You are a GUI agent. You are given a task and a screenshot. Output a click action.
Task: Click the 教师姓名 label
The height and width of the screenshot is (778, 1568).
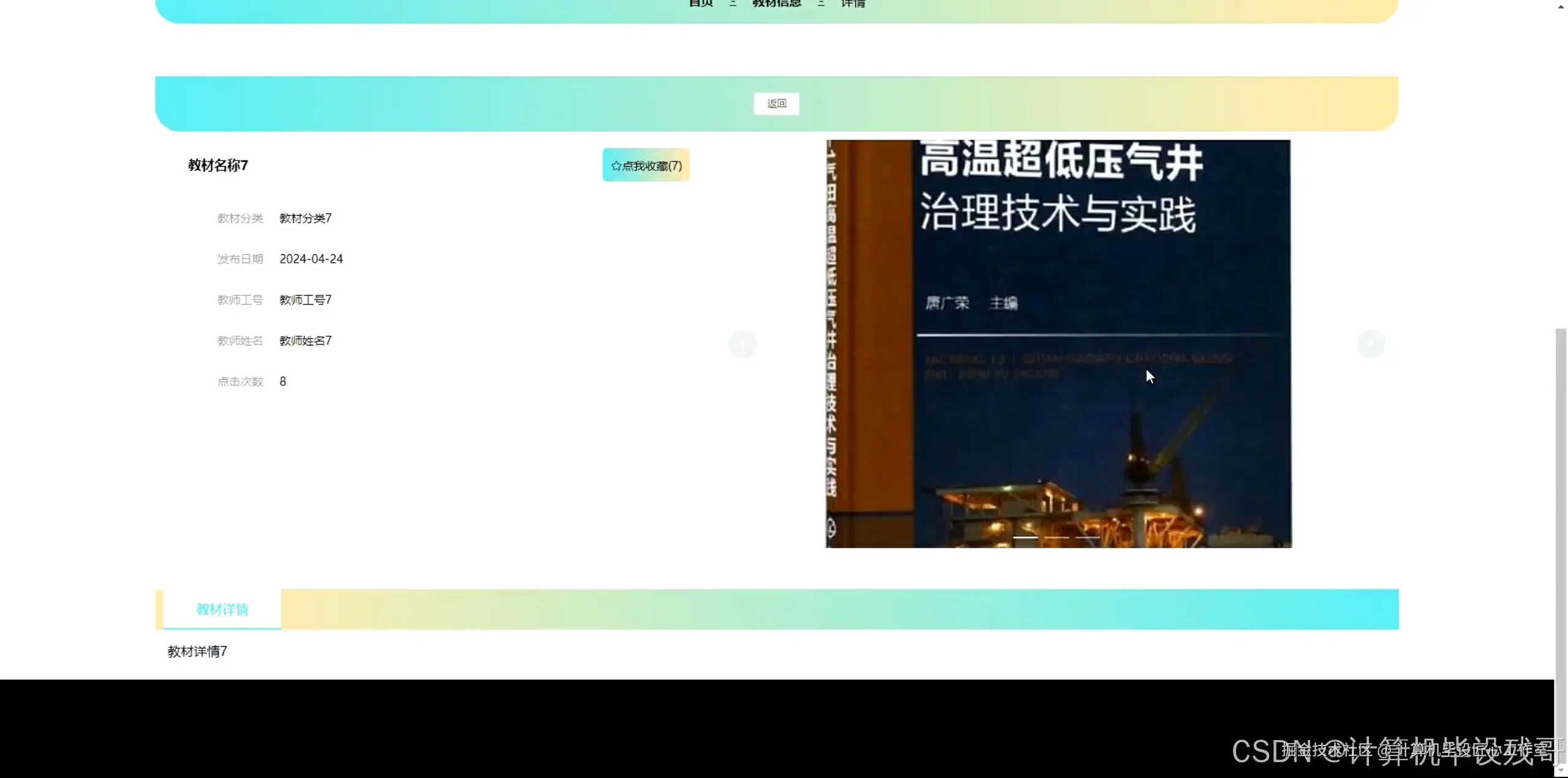tap(240, 341)
